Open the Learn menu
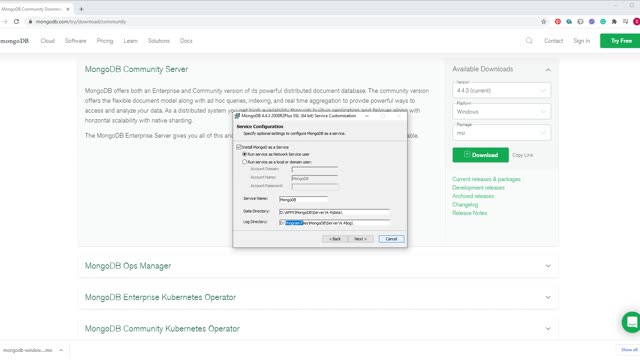 (131, 41)
